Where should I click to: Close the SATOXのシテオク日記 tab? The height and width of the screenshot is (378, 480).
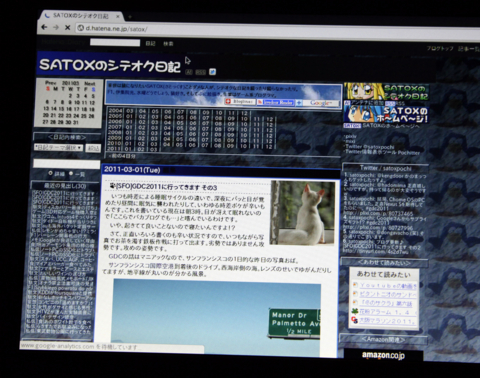118,16
